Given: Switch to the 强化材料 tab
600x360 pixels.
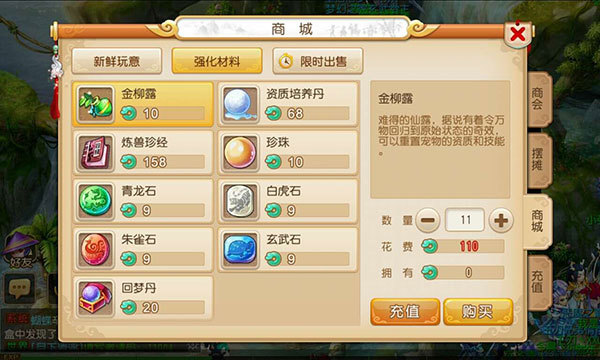Looking at the screenshot, I should pyautogui.click(x=217, y=61).
